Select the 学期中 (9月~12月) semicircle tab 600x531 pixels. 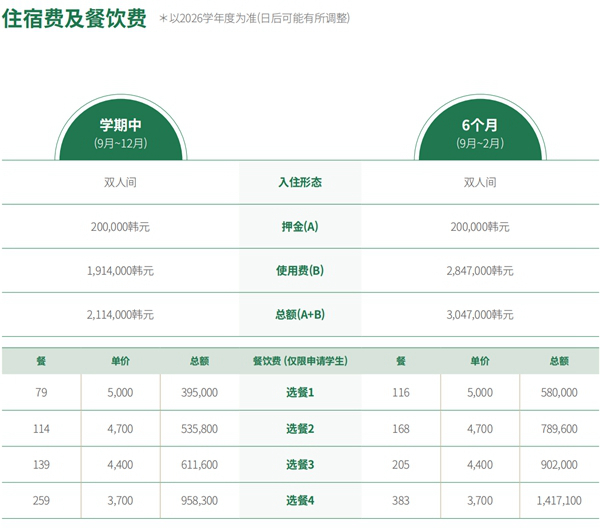(122, 132)
